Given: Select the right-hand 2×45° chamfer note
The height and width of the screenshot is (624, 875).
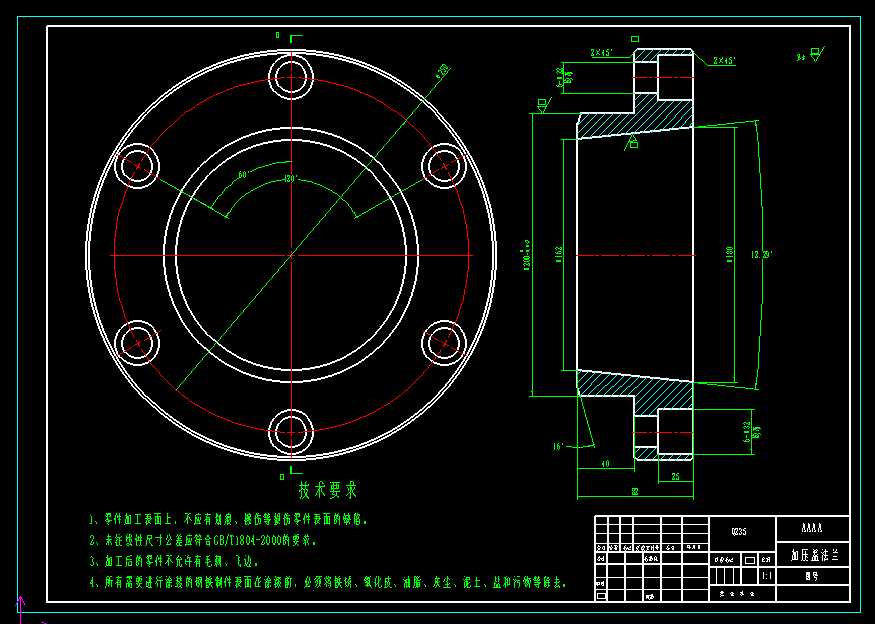Looking at the screenshot, I should tap(724, 60).
